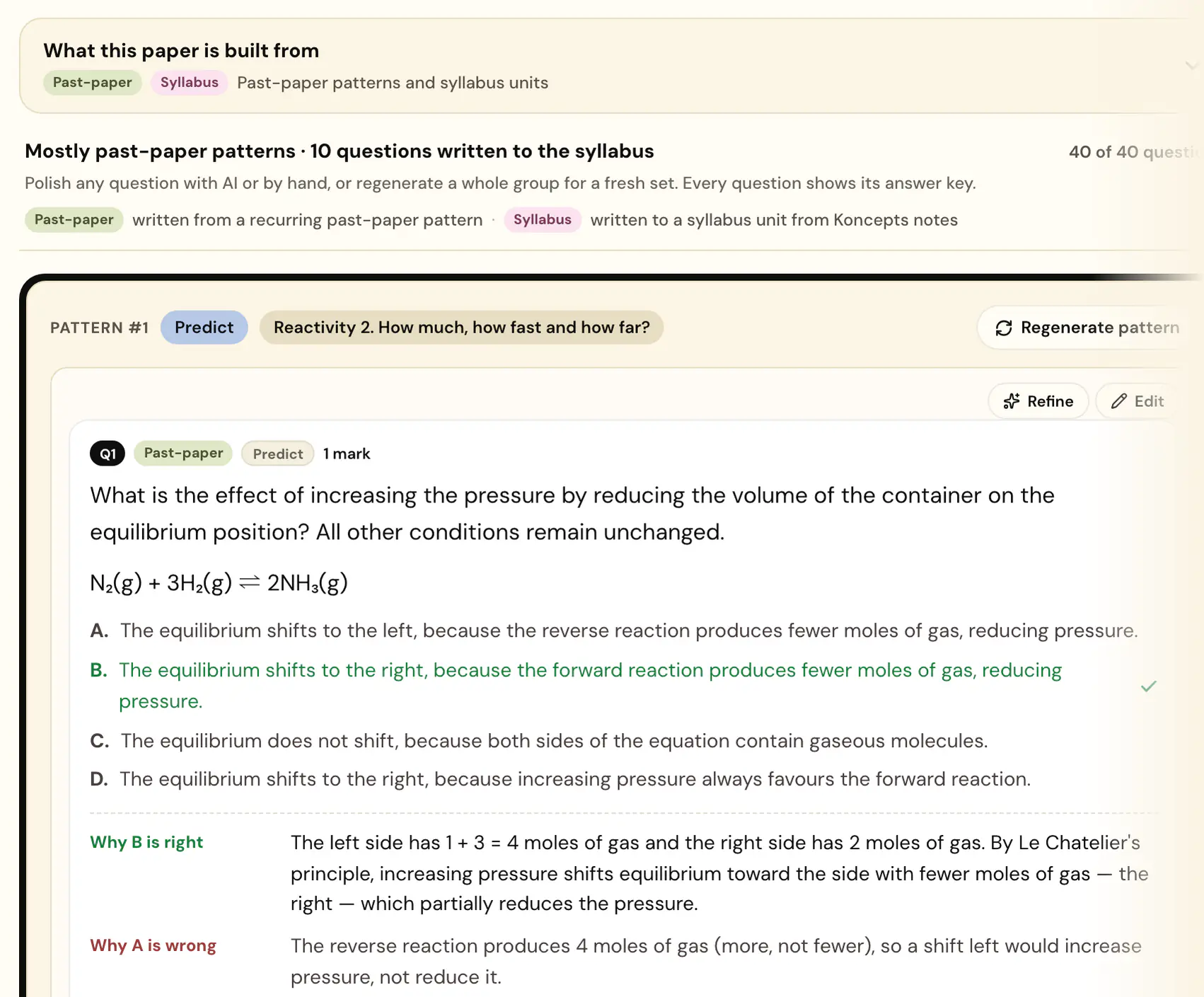Image resolution: width=1204 pixels, height=997 pixels.
Task: Click the Refine sparkle icon
Action: pos(1012,401)
